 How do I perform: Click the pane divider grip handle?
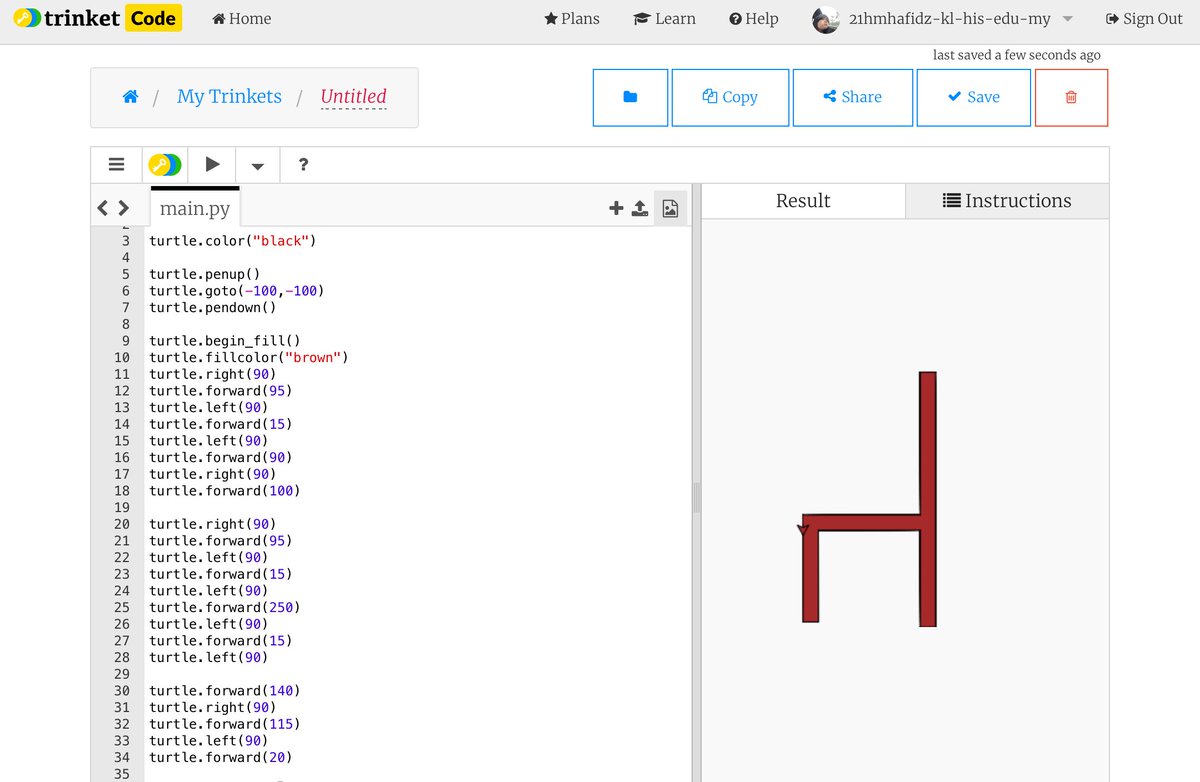pos(697,497)
